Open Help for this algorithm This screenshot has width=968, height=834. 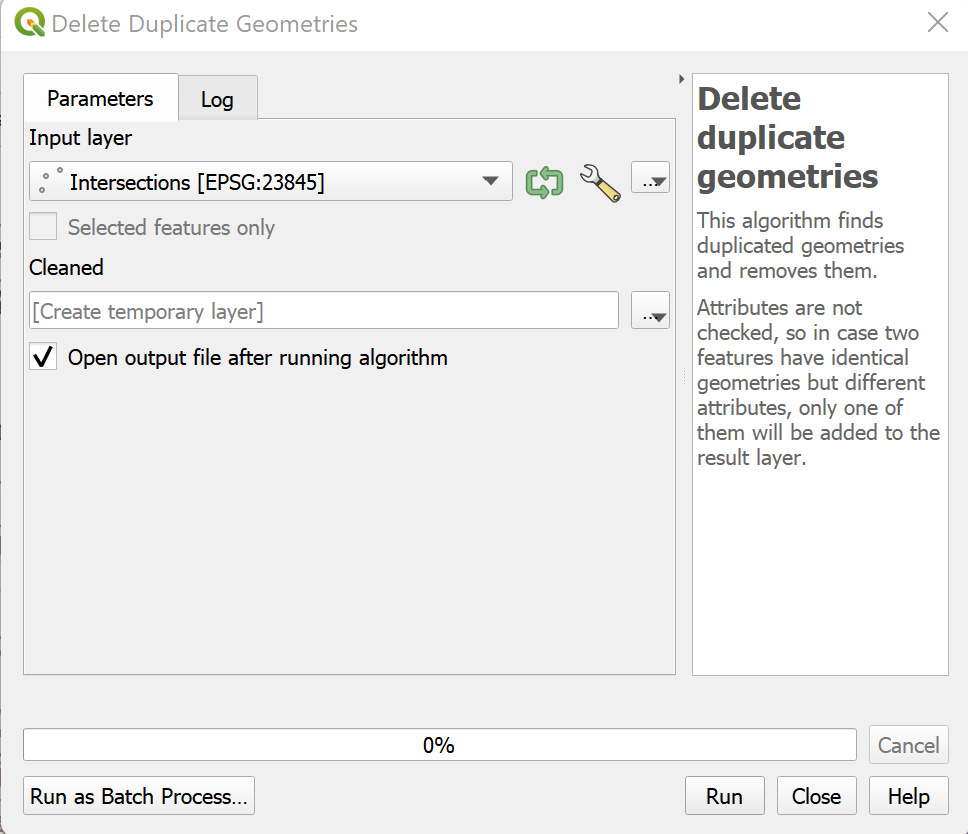pos(908,796)
